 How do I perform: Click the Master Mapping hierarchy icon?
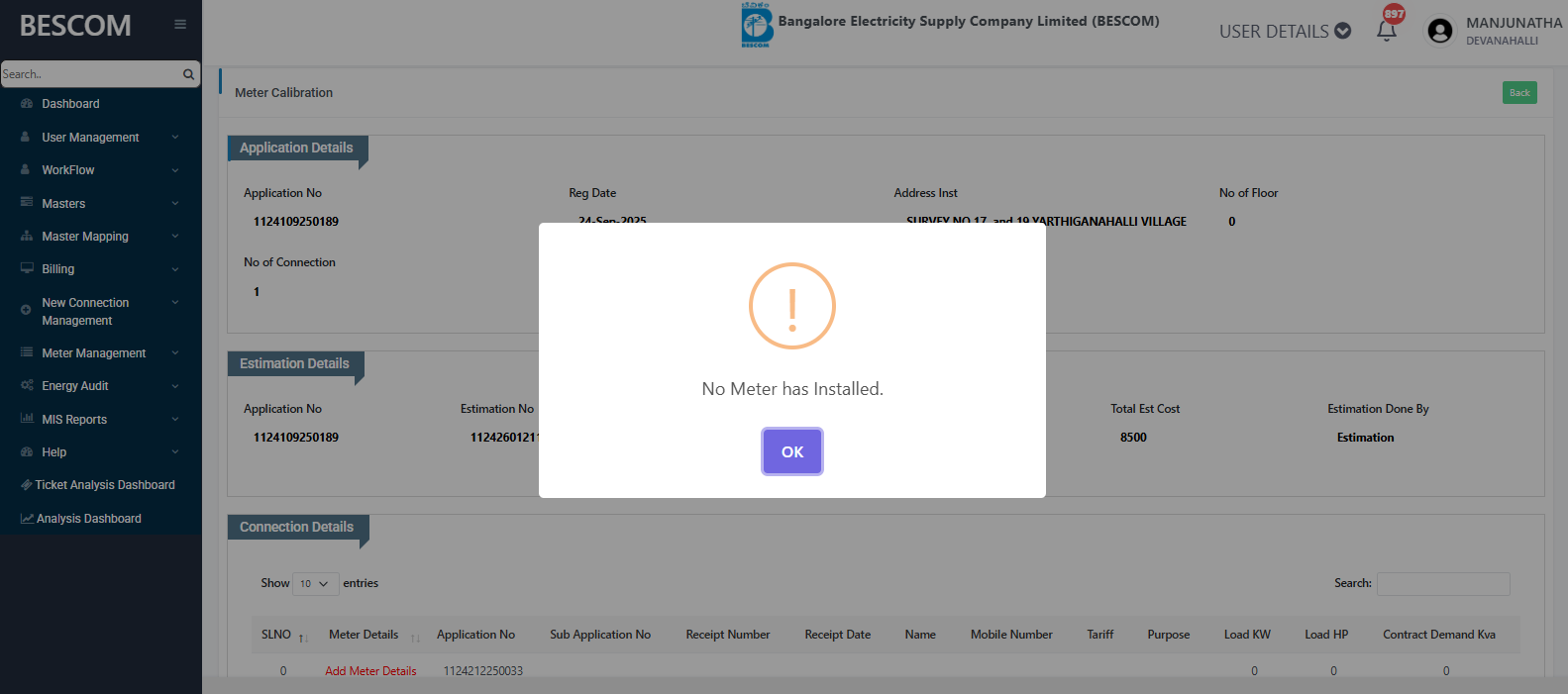click(27, 236)
